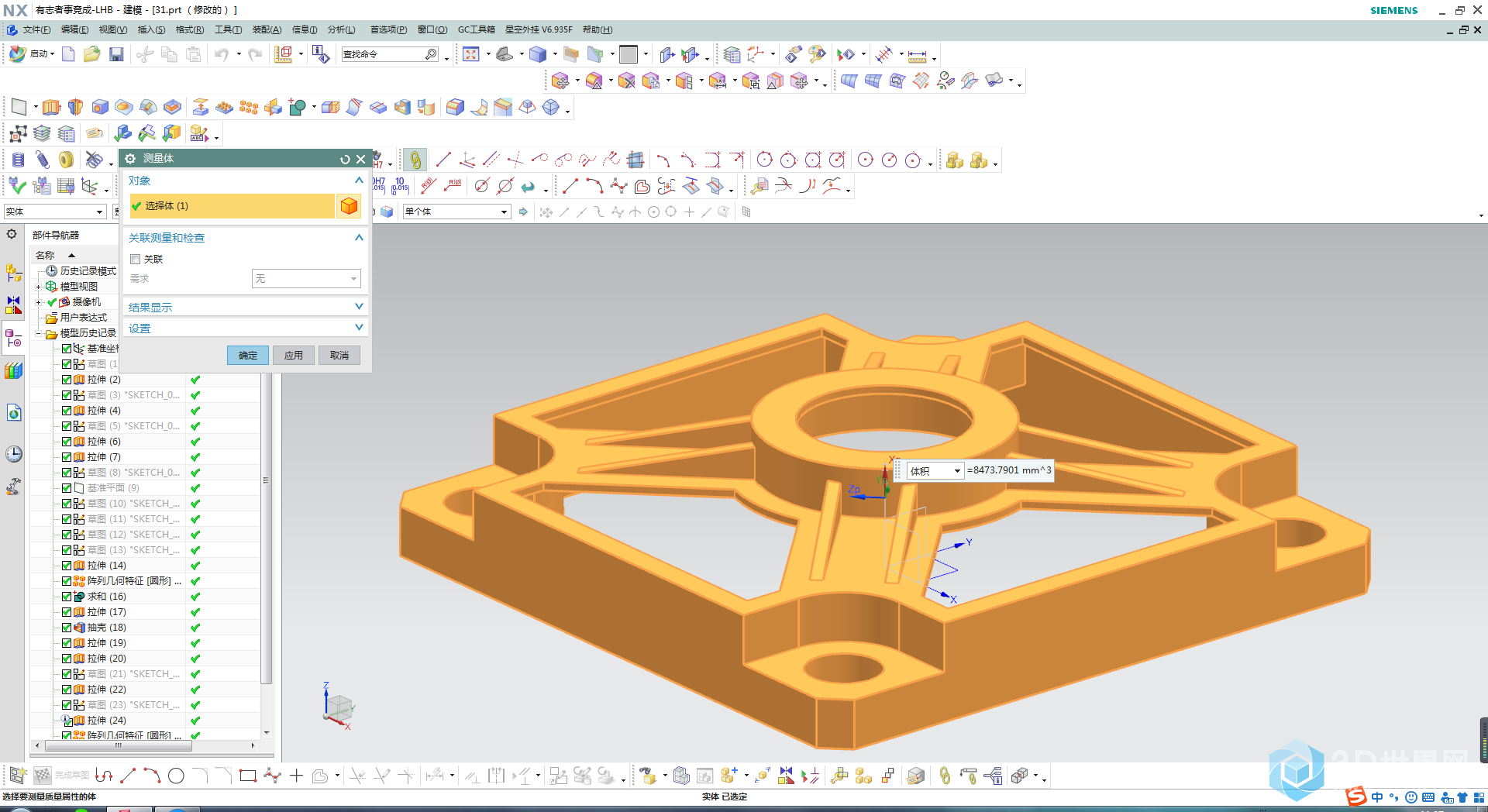Reset the Measure Body dialog

(345, 159)
